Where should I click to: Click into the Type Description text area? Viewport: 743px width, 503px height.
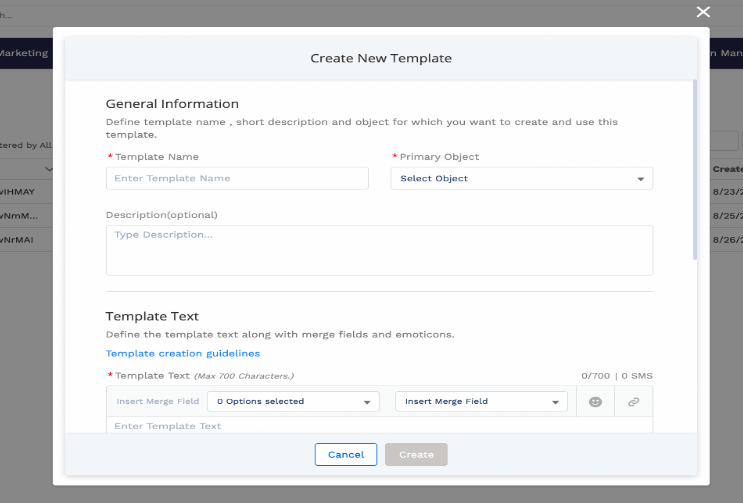click(x=379, y=250)
